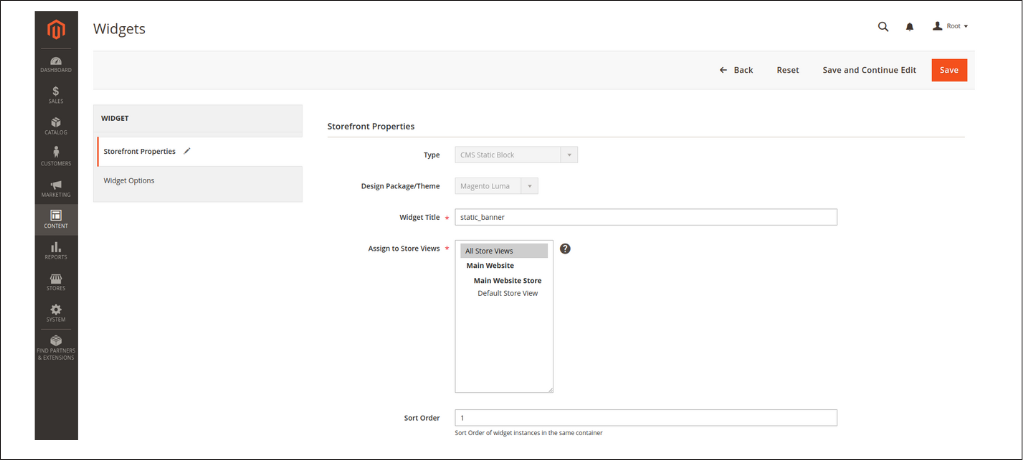Image resolution: width=1024 pixels, height=460 pixels.
Task: Open the Catalog sidebar menu
Action: click(56, 126)
